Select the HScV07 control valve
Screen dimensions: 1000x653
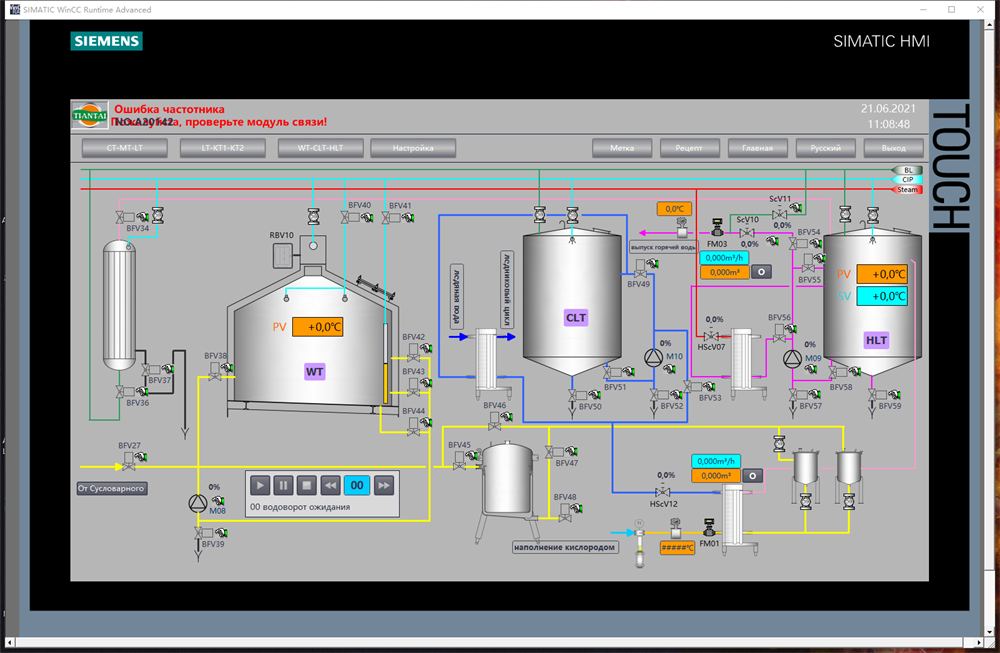tap(711, 335)
